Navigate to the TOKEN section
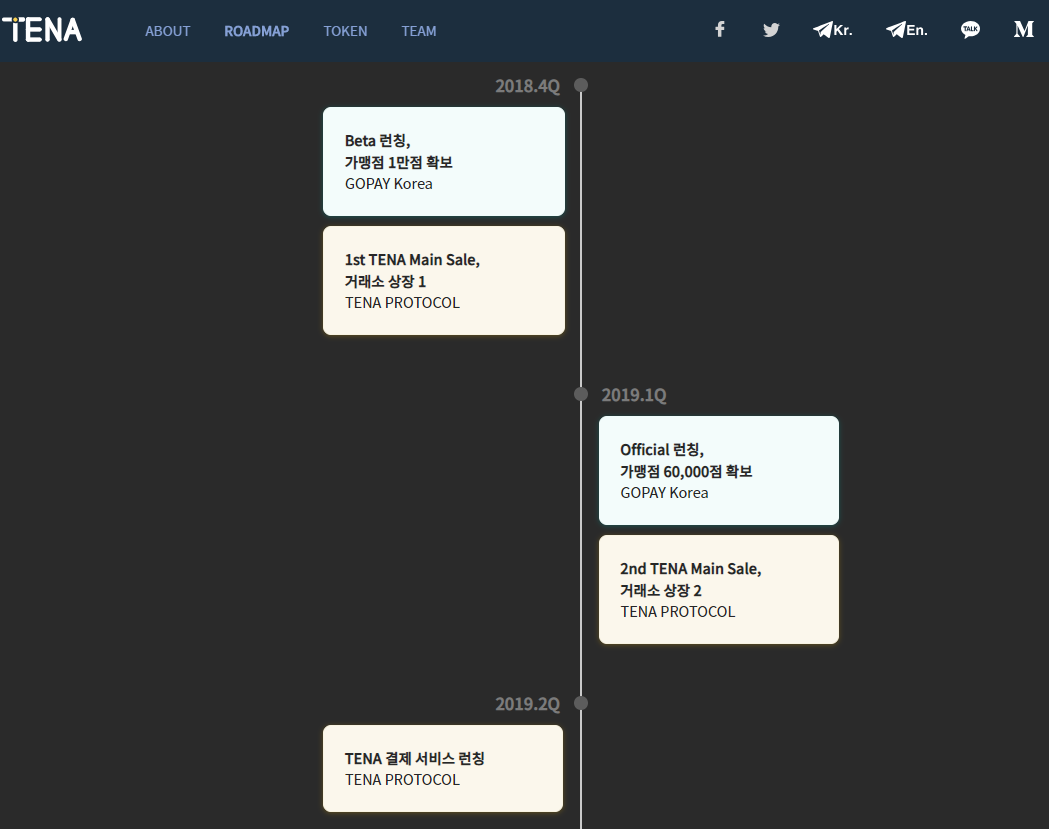 pos(345,31)
